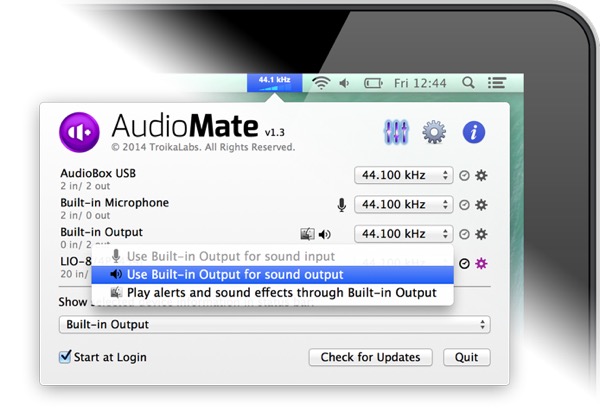
Task: Click the Quit button
Action: (466, 357)
